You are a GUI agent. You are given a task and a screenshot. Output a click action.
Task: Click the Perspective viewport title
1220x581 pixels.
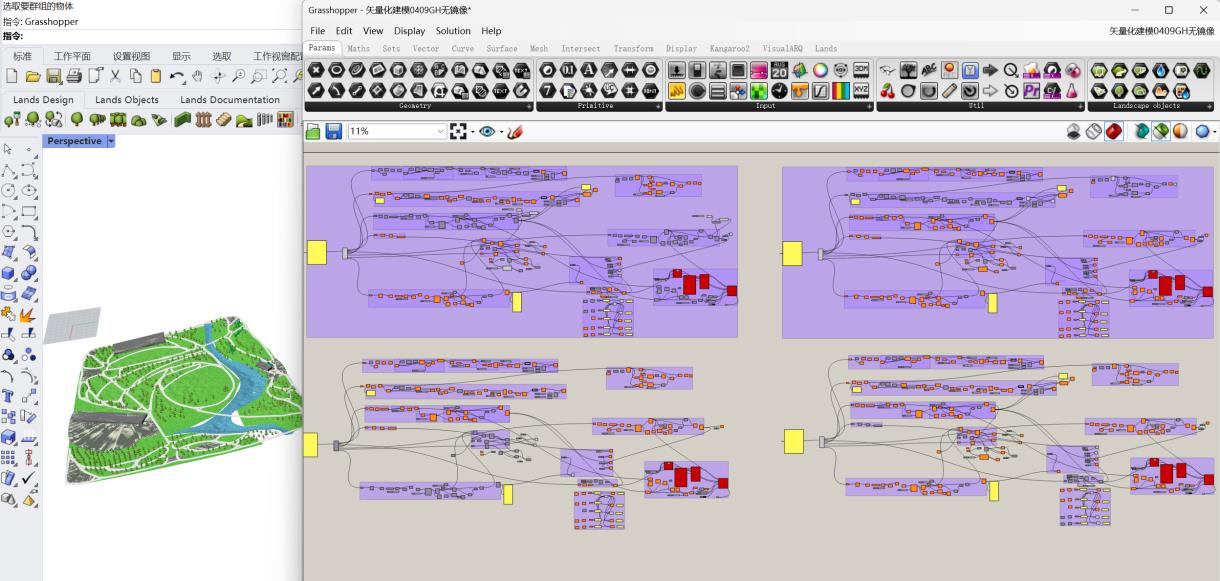(x=74, y=141)
